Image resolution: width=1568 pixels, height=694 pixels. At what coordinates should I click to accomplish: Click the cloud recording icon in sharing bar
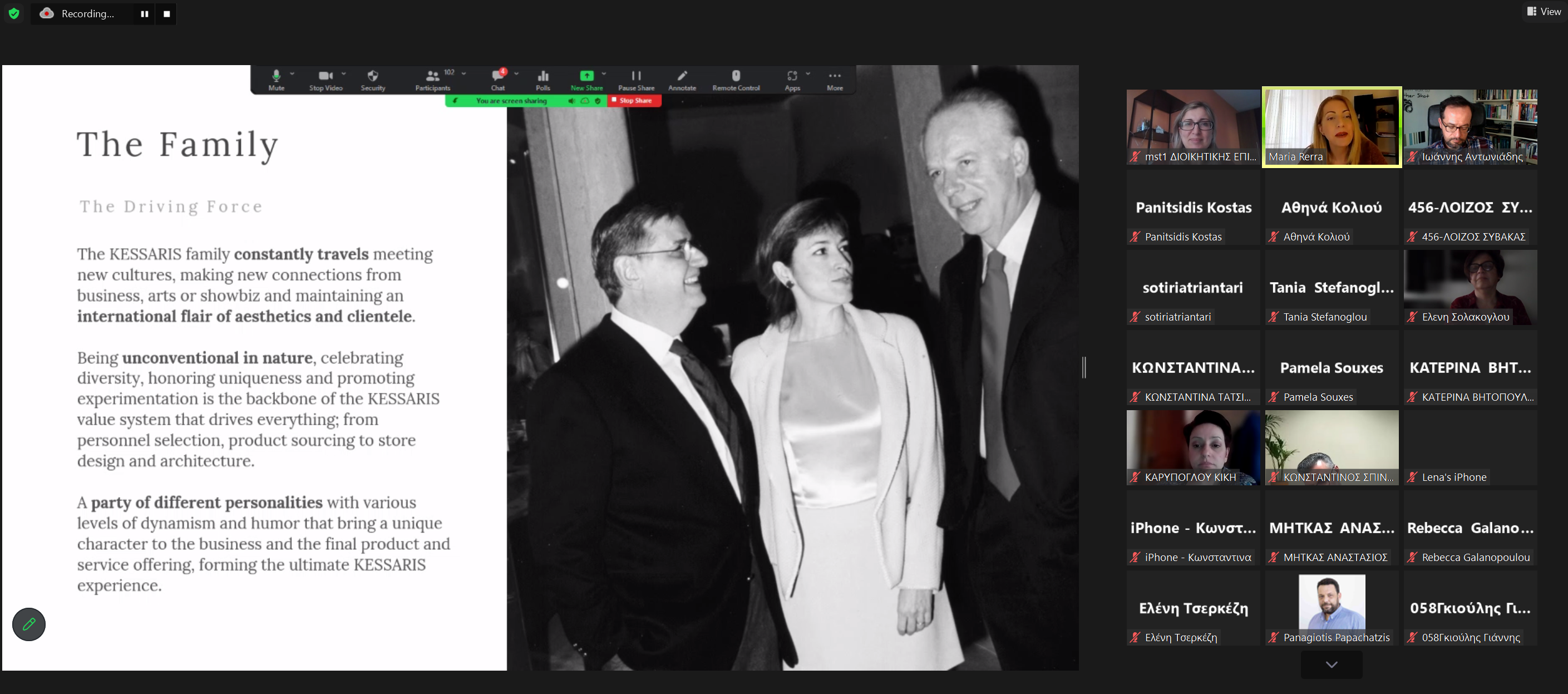(585, 100)
